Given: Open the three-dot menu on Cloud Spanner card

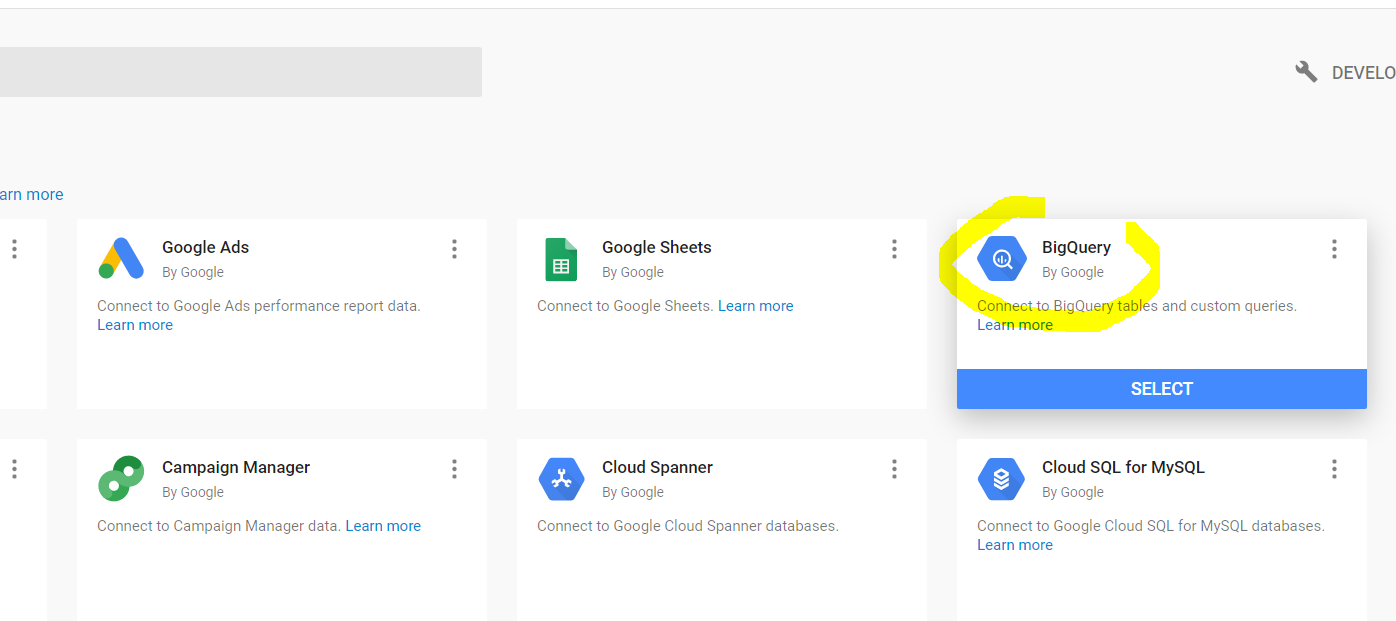Looking at the screenshot, I should pyautogui.click(x=894, y=468).
